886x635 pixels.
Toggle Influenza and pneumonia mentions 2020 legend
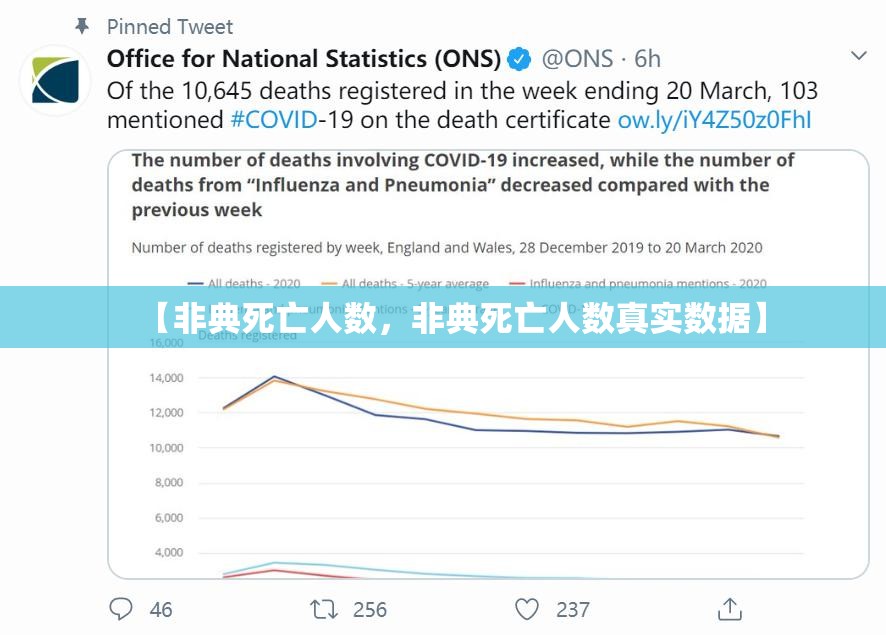point(637,283)
